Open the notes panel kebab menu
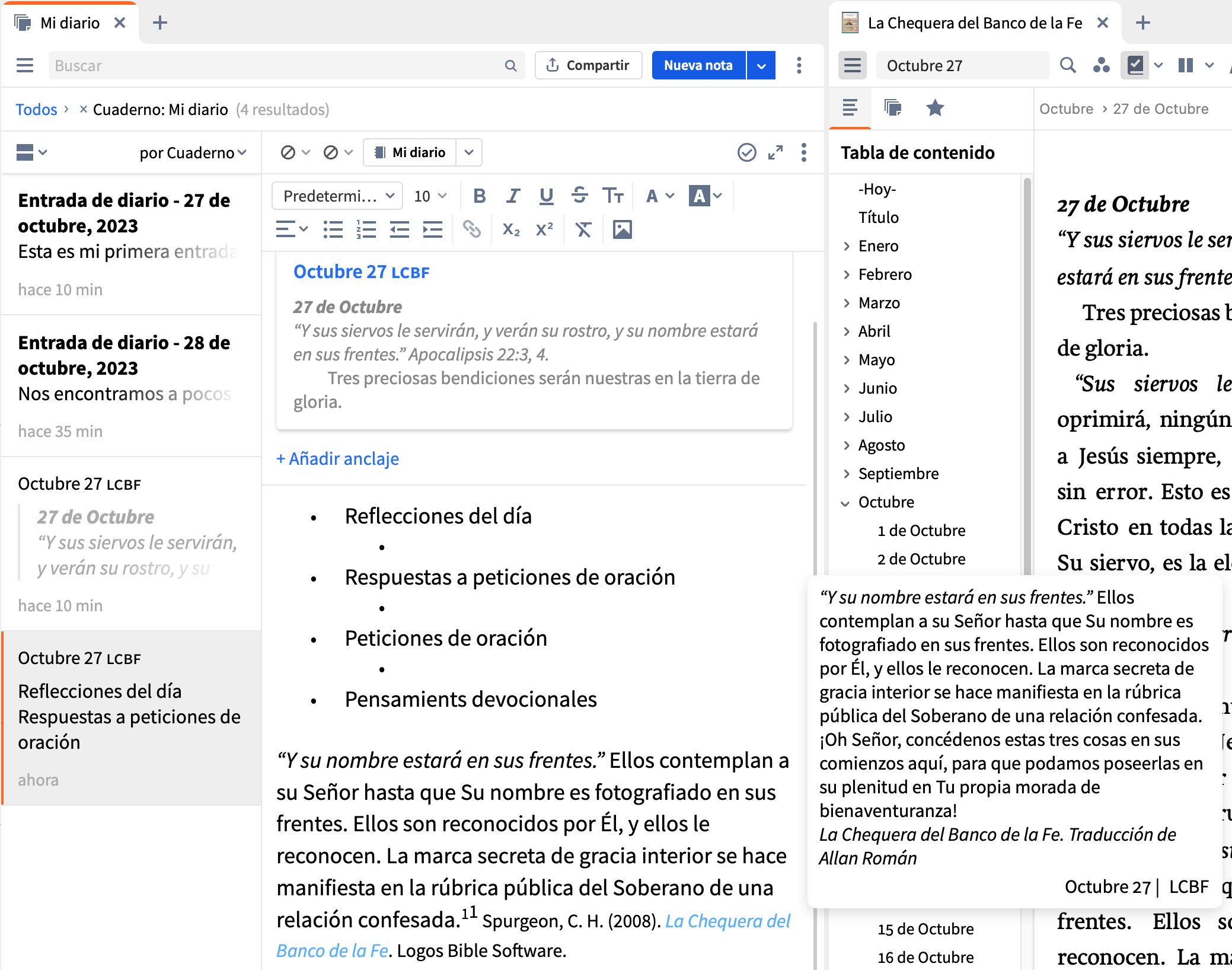The width and height of the screenshot is (1232, 970). coord(799,65)
